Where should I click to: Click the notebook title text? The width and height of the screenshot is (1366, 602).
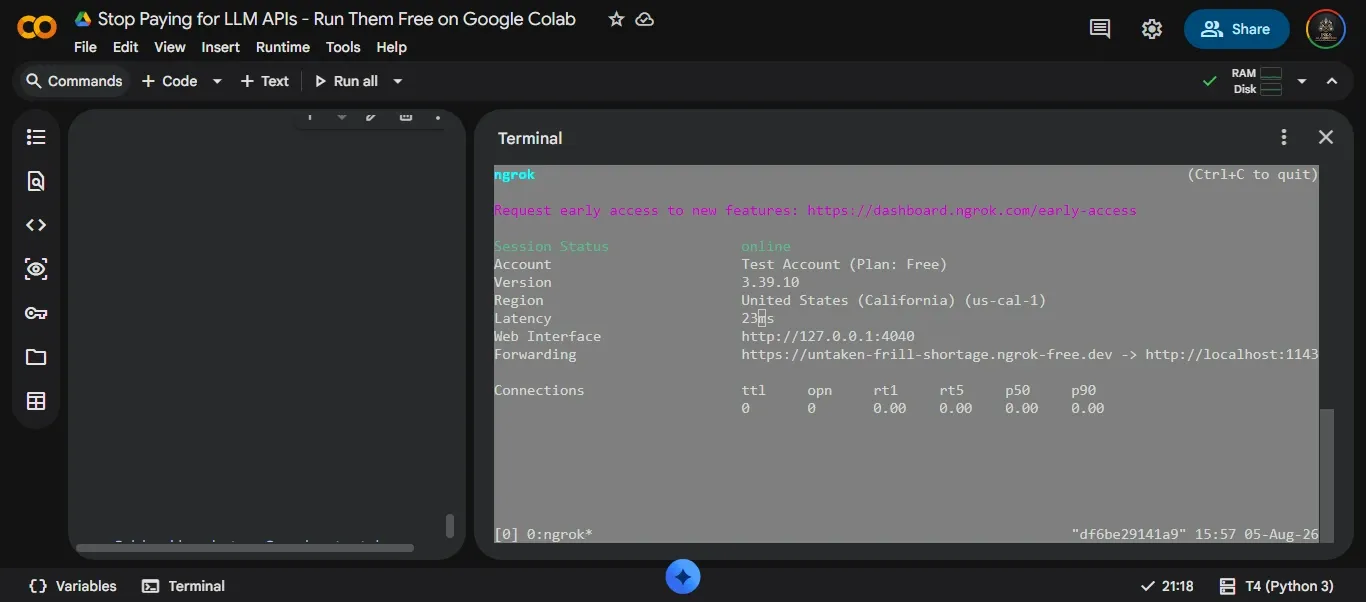(337, 19)
